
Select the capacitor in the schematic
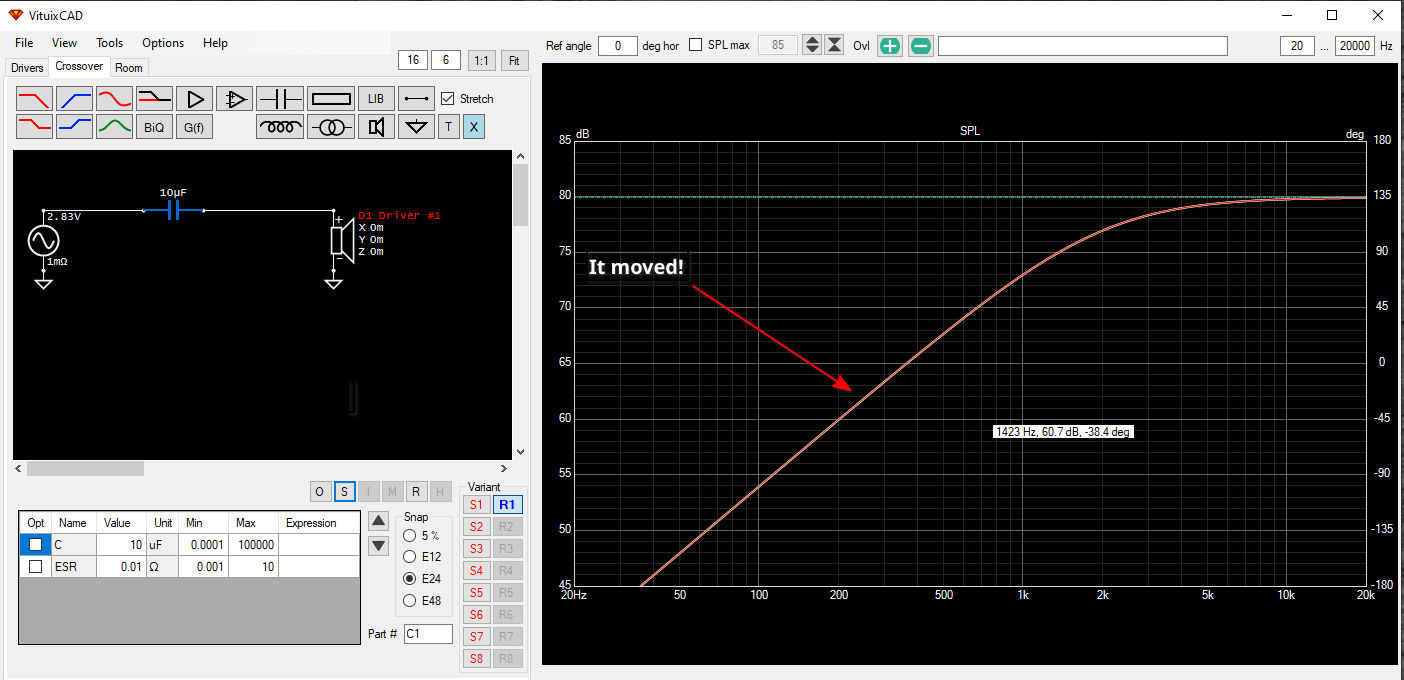point(173,210)
